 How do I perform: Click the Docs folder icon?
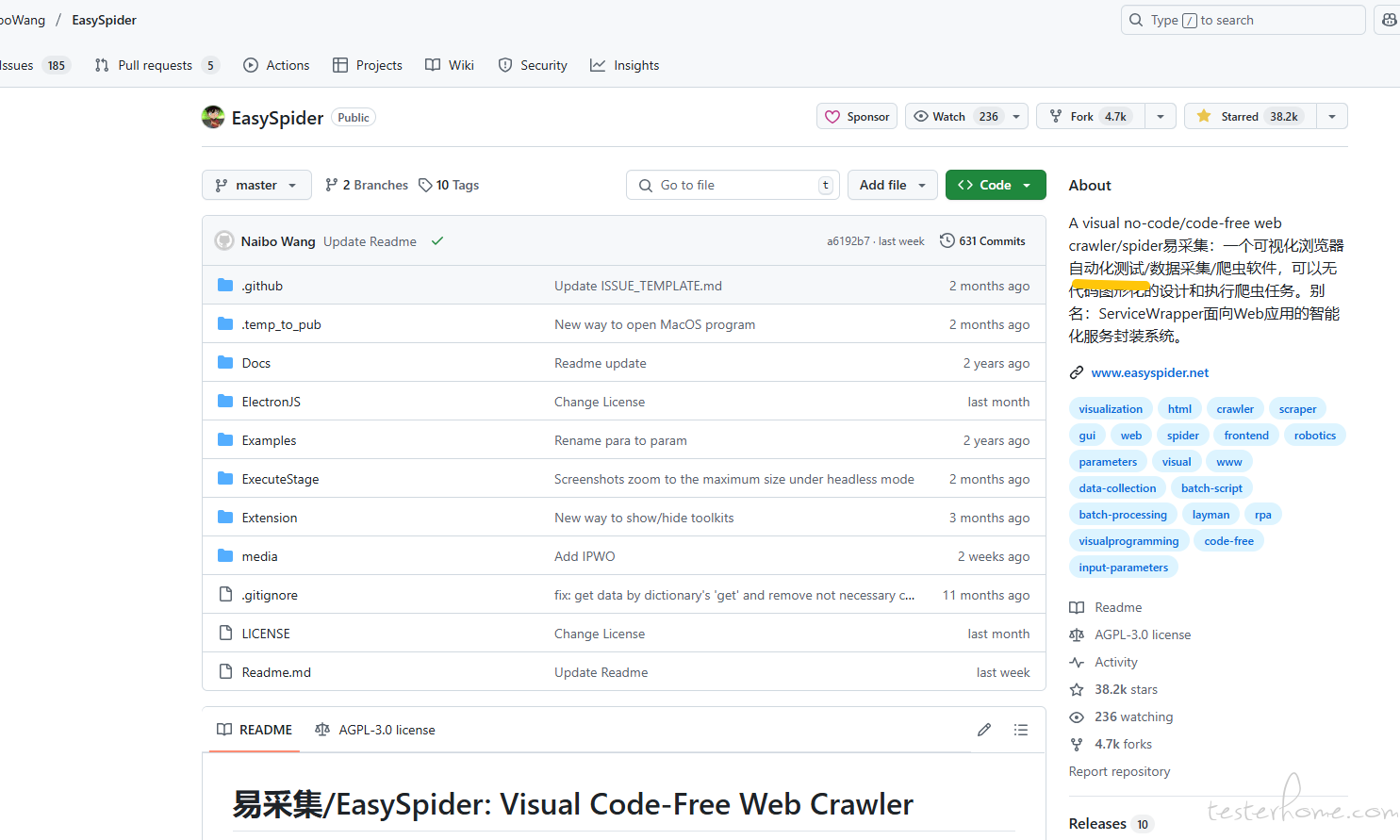(x=225, y=363)
